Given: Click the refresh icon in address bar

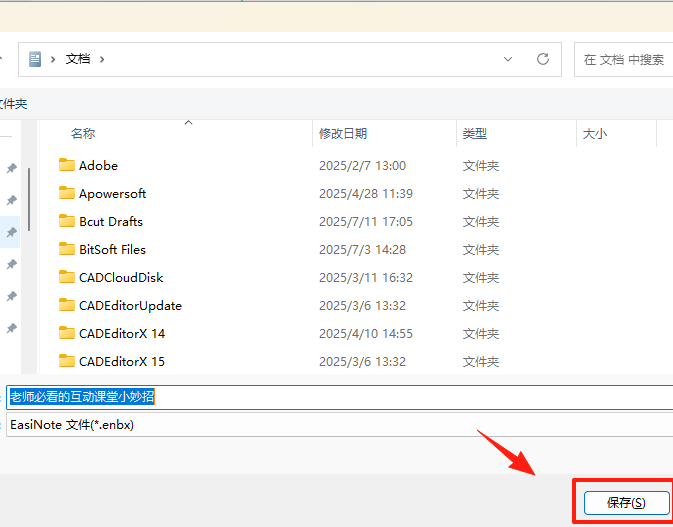Looking at the screenshot, I should pos(543,59).
